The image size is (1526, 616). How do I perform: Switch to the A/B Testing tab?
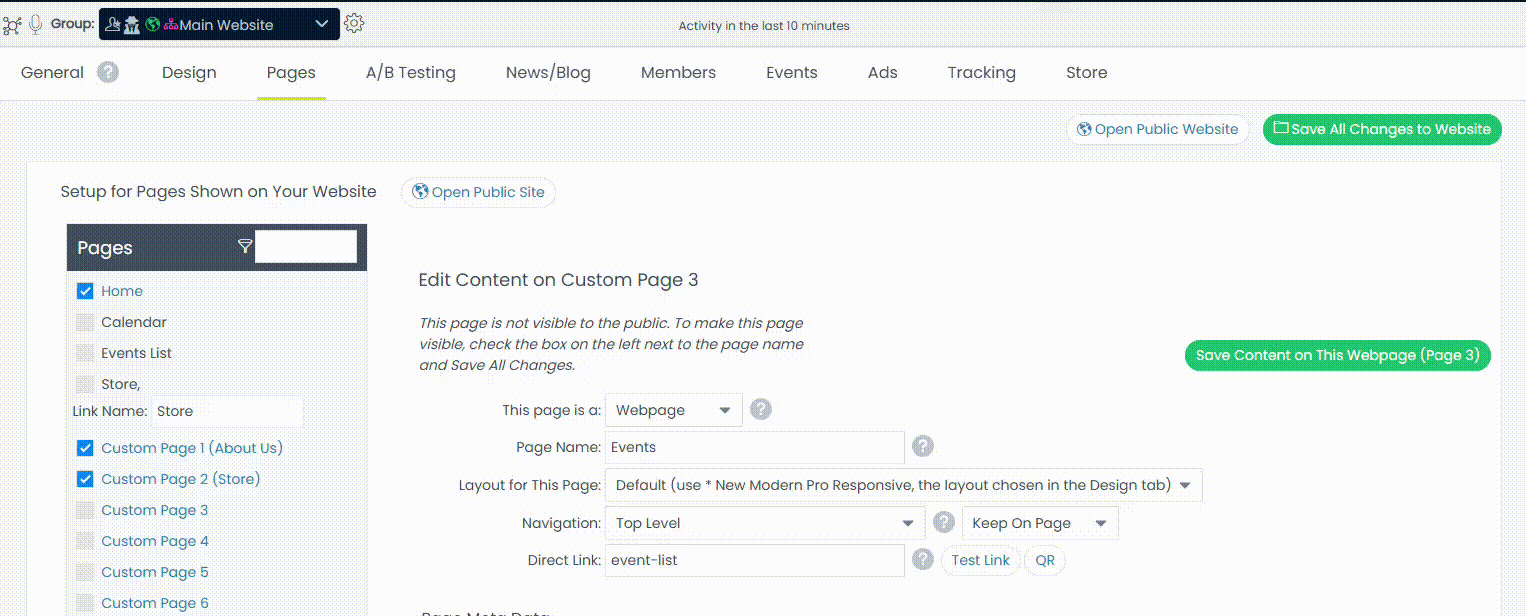point(410,72)
